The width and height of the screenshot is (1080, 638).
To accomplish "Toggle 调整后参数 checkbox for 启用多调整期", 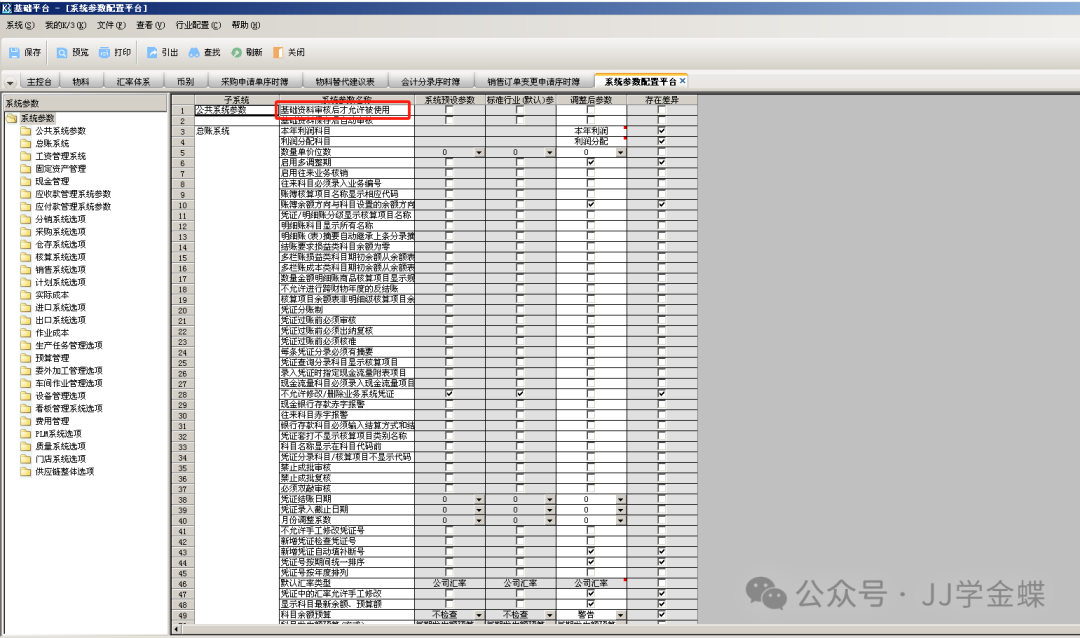I will pyautogui.click(x=591, y=162).
